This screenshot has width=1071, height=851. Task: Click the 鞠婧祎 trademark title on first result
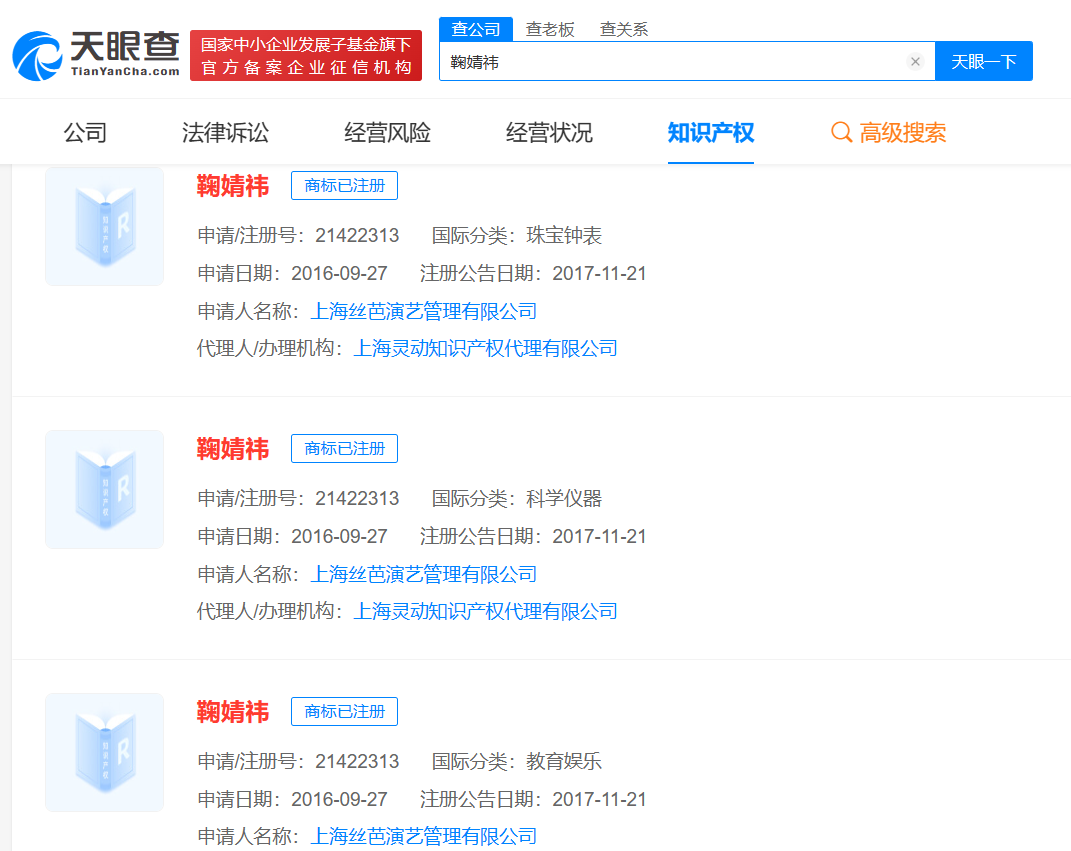tap(234, 186)
